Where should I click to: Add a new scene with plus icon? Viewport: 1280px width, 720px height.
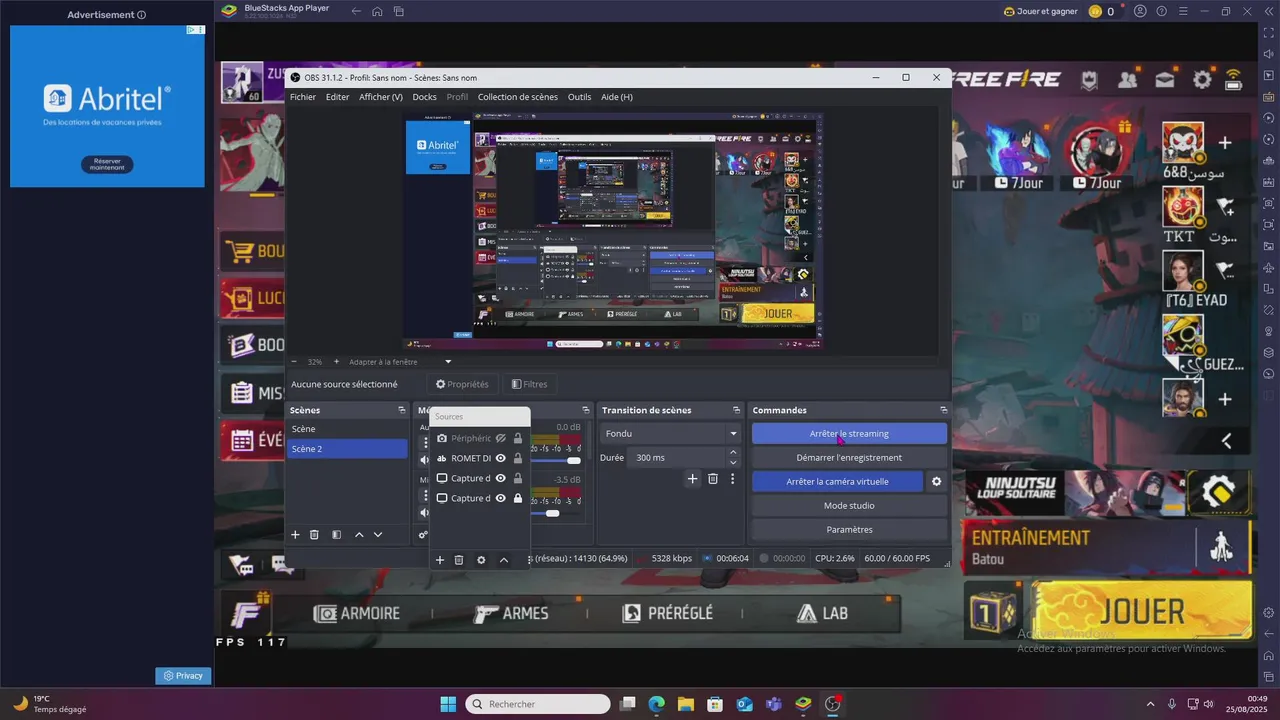click(295, 535)
